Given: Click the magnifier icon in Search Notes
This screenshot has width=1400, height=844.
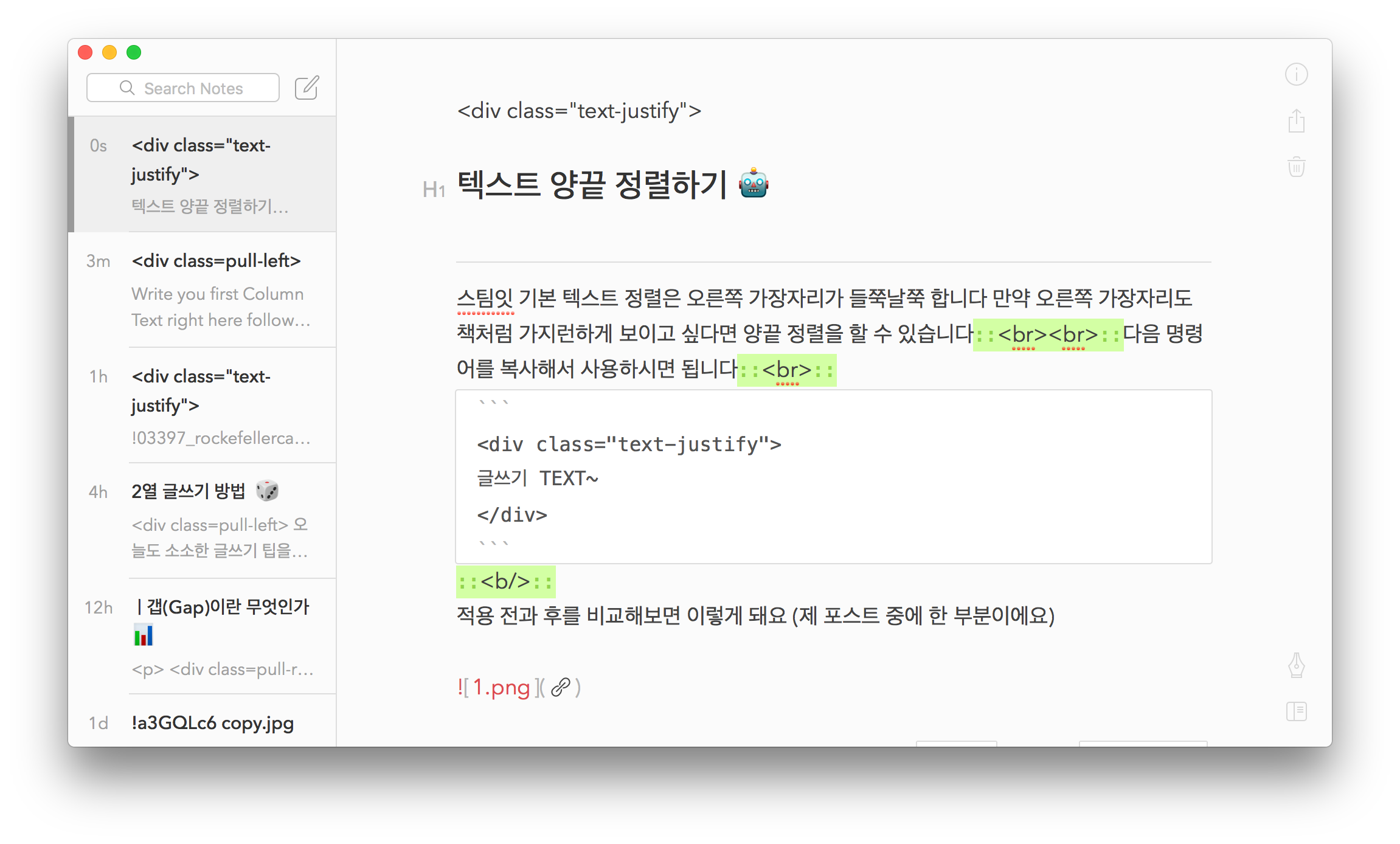Looking at the screenshot, I should tap(127, 88).
